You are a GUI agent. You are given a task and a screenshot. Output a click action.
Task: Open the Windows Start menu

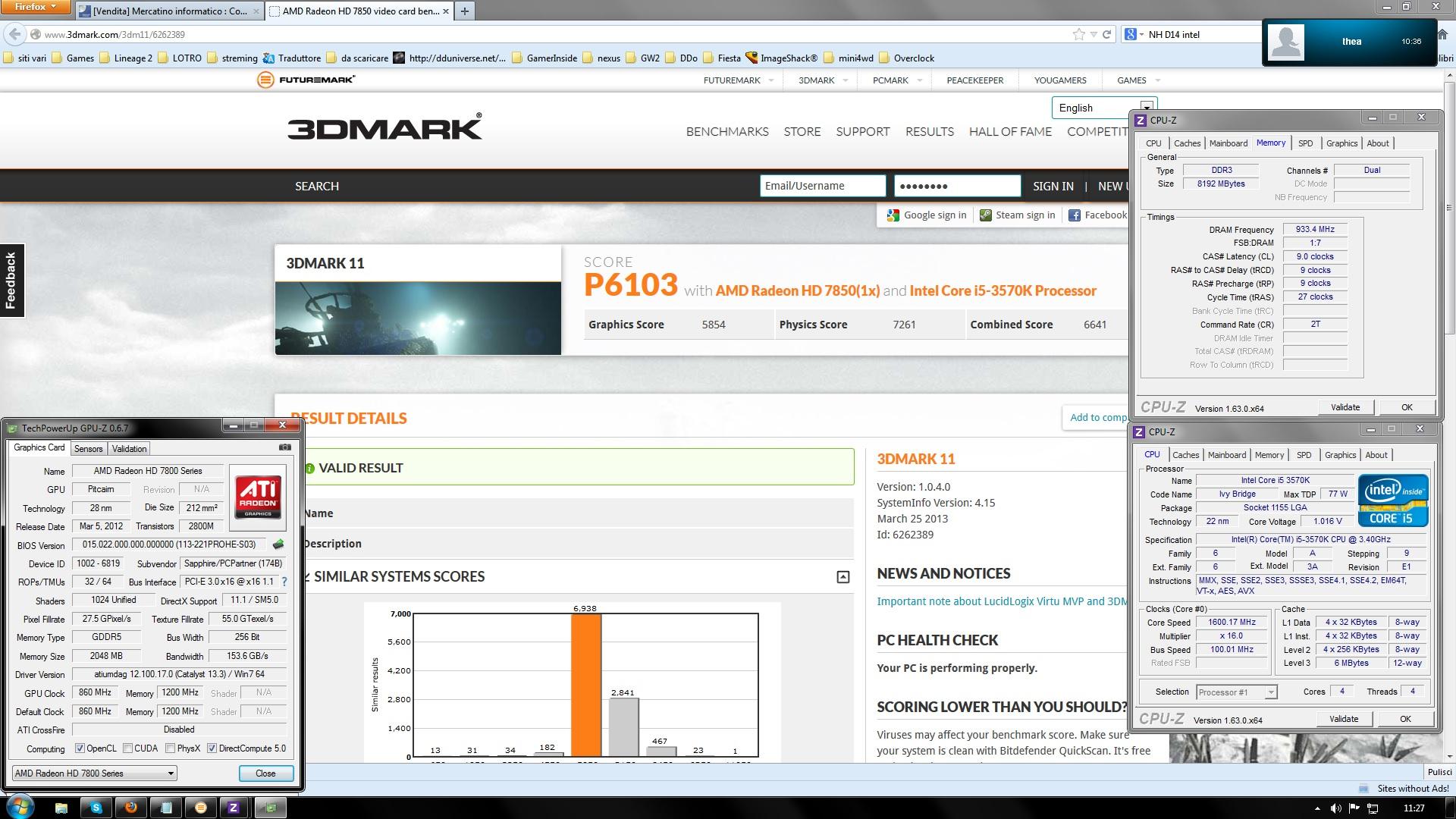coord(19,807)
